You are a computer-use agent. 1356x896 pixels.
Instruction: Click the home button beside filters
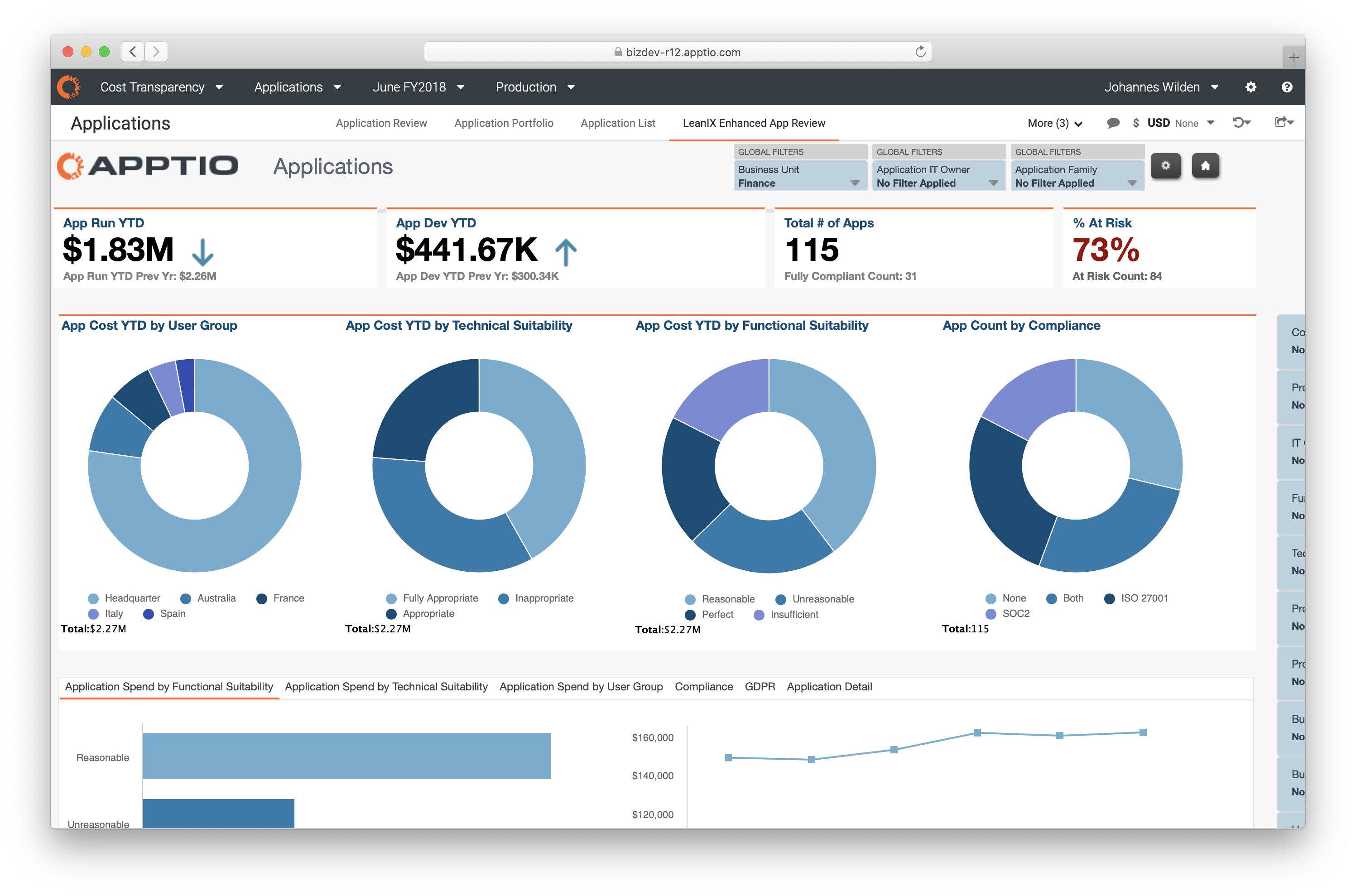point(1205,166)
